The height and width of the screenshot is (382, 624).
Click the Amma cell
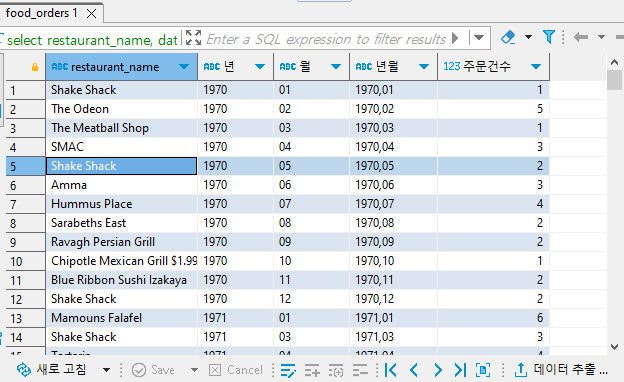121,185
